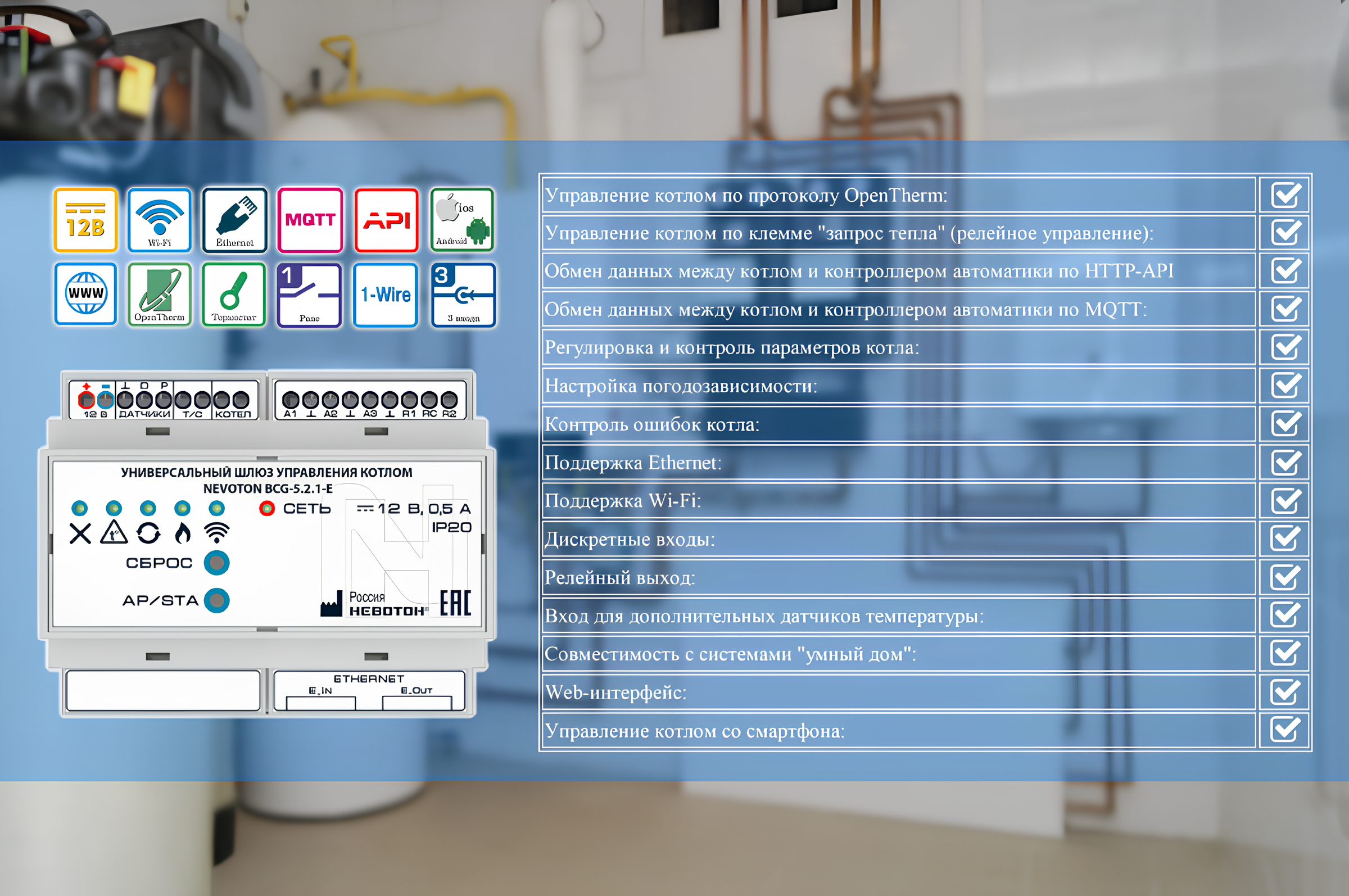Click the "Совместимость с системами умный дом" text
Screen dimensions: 1349x896
point(730,654)
